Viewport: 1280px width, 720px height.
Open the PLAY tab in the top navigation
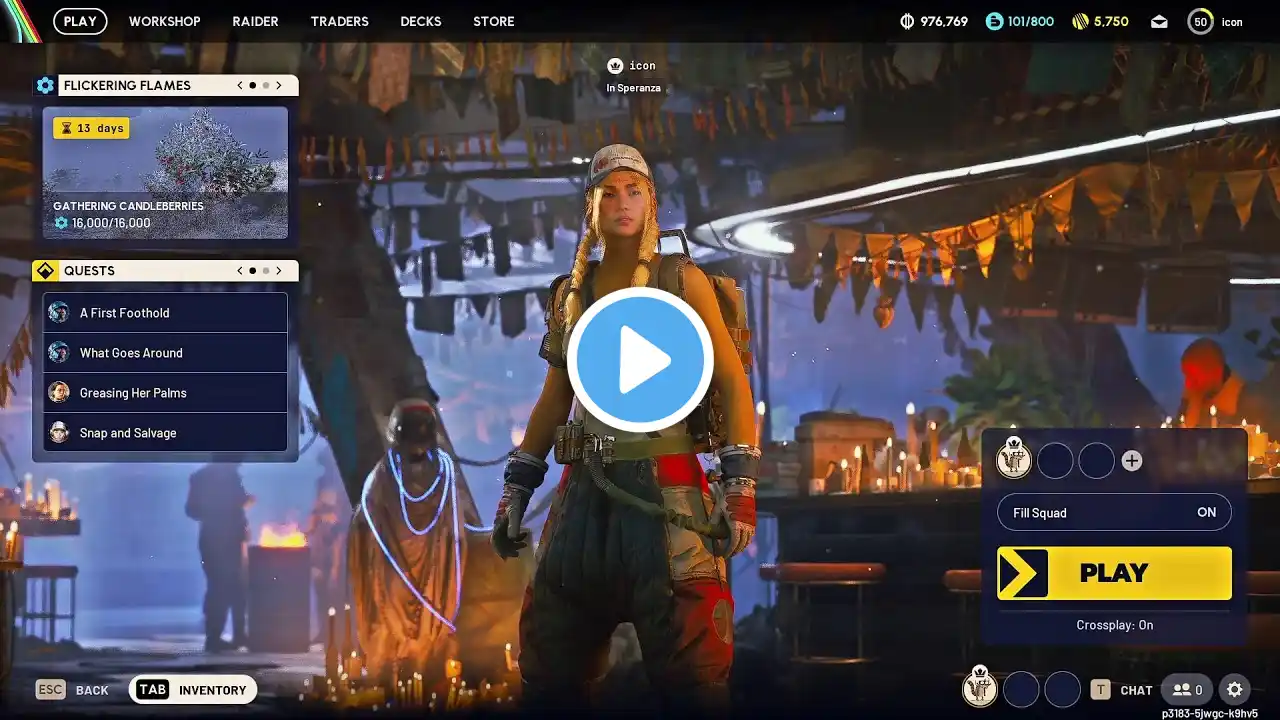80,21
